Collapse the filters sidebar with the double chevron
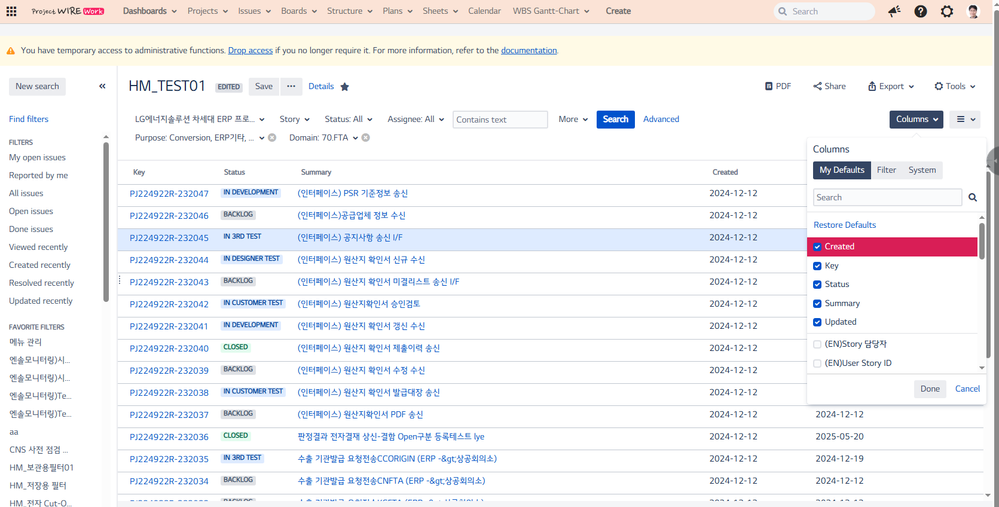 pyautogui.click(x=102, y=86)
